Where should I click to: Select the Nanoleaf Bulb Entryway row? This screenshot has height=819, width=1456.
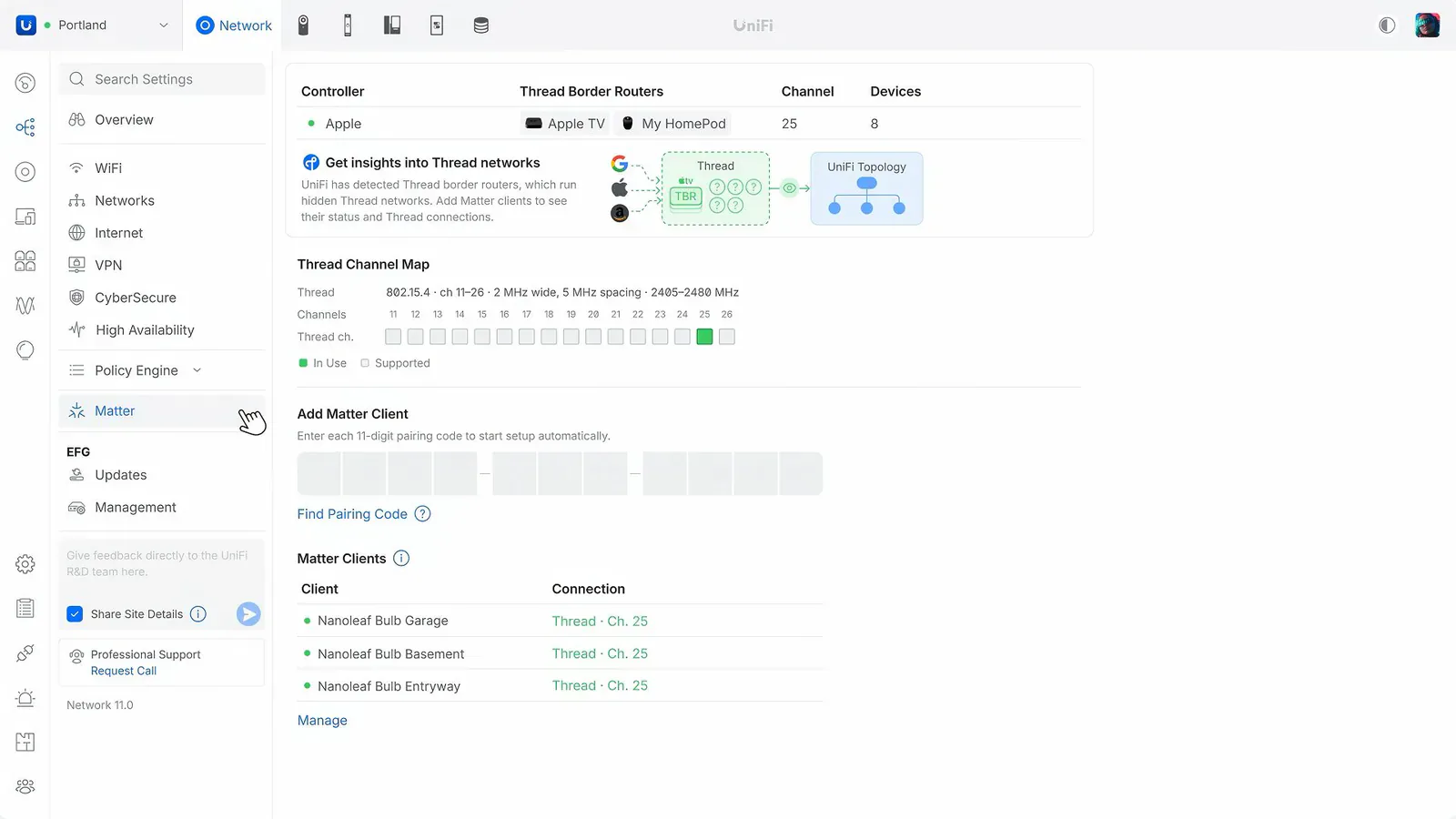click(560, 686)
